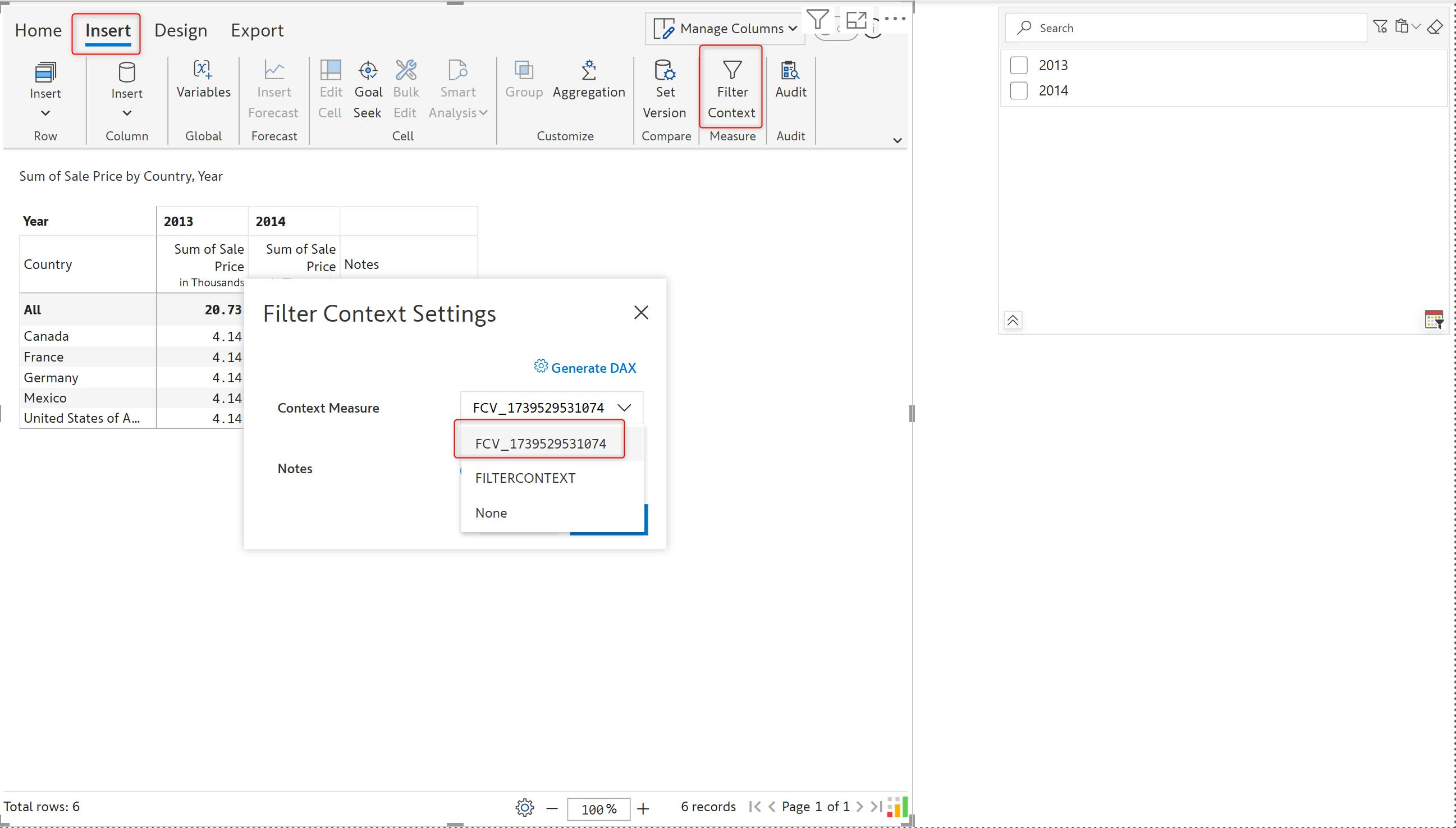Switch to the Design tab
The image size is (1456, 828).
click(181, 30)
